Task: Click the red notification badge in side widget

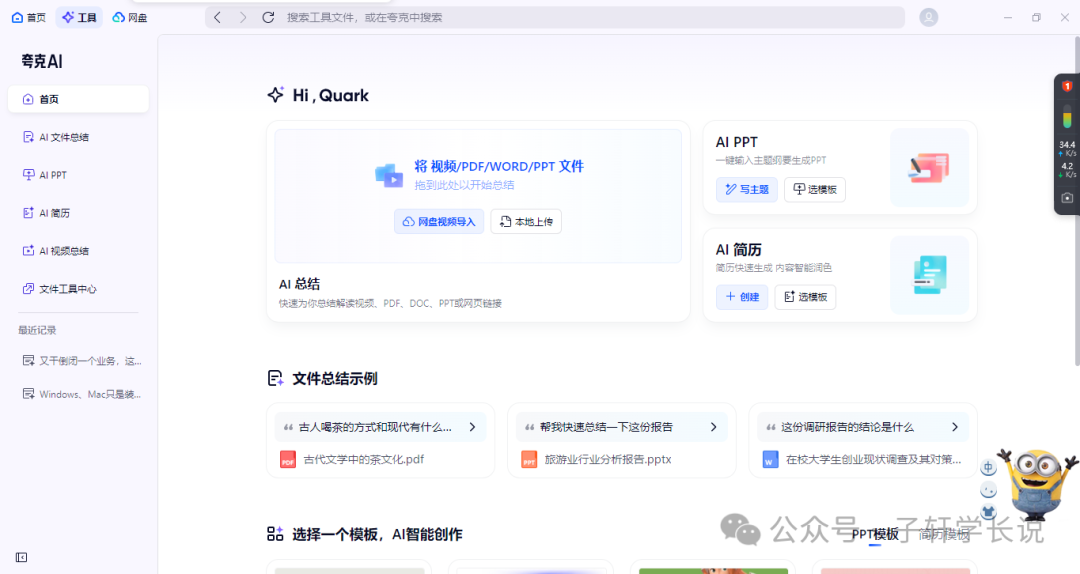Action: tap(1067, 86)
